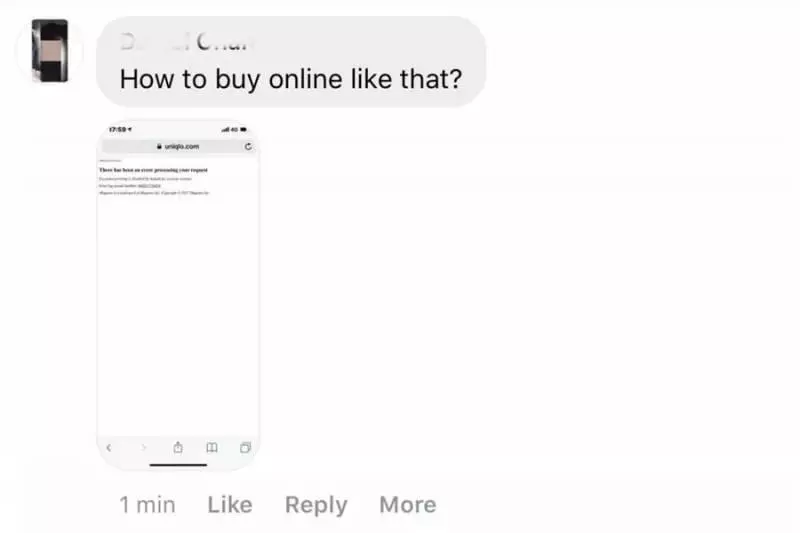Open the More options for comment
Screen dimensions: 800x533
pyautogui.click(x=408, y=504)
